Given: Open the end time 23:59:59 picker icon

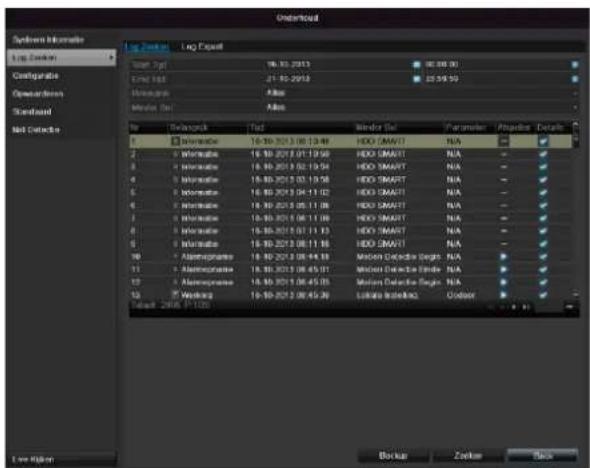Looking at the screenshot, I should point(575,79).
